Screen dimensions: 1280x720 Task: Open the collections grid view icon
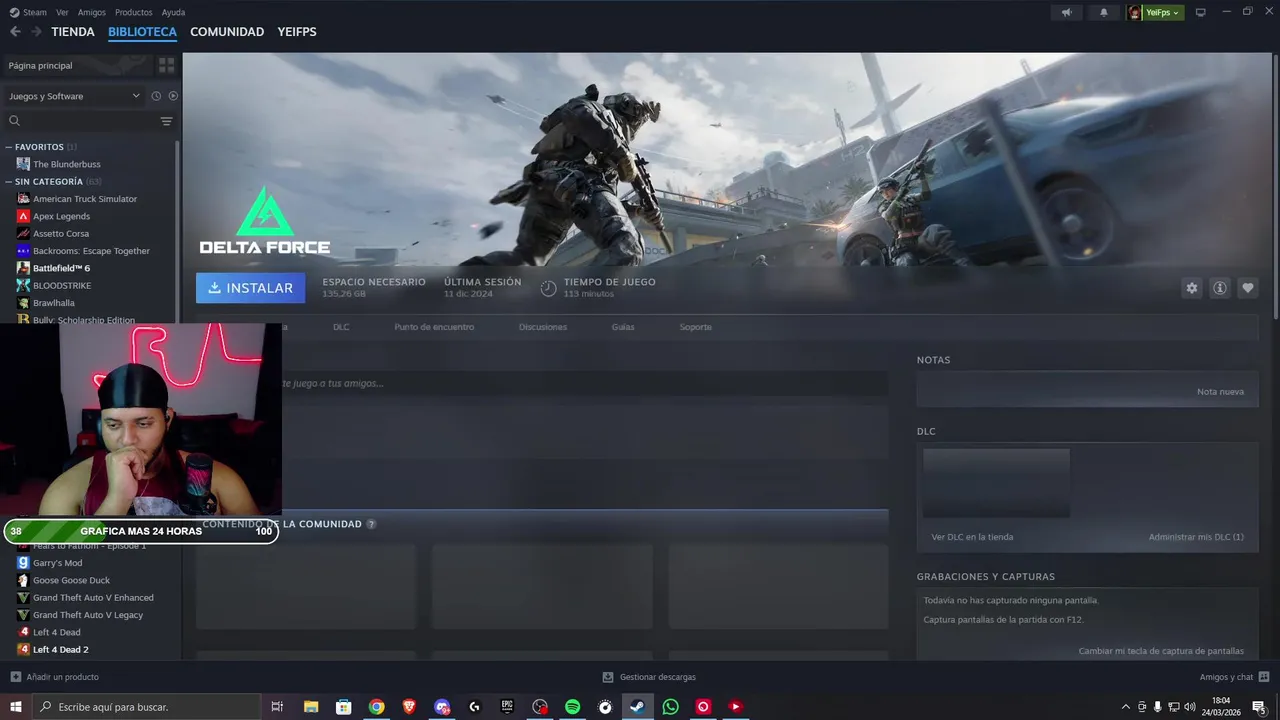pos(166,65)
